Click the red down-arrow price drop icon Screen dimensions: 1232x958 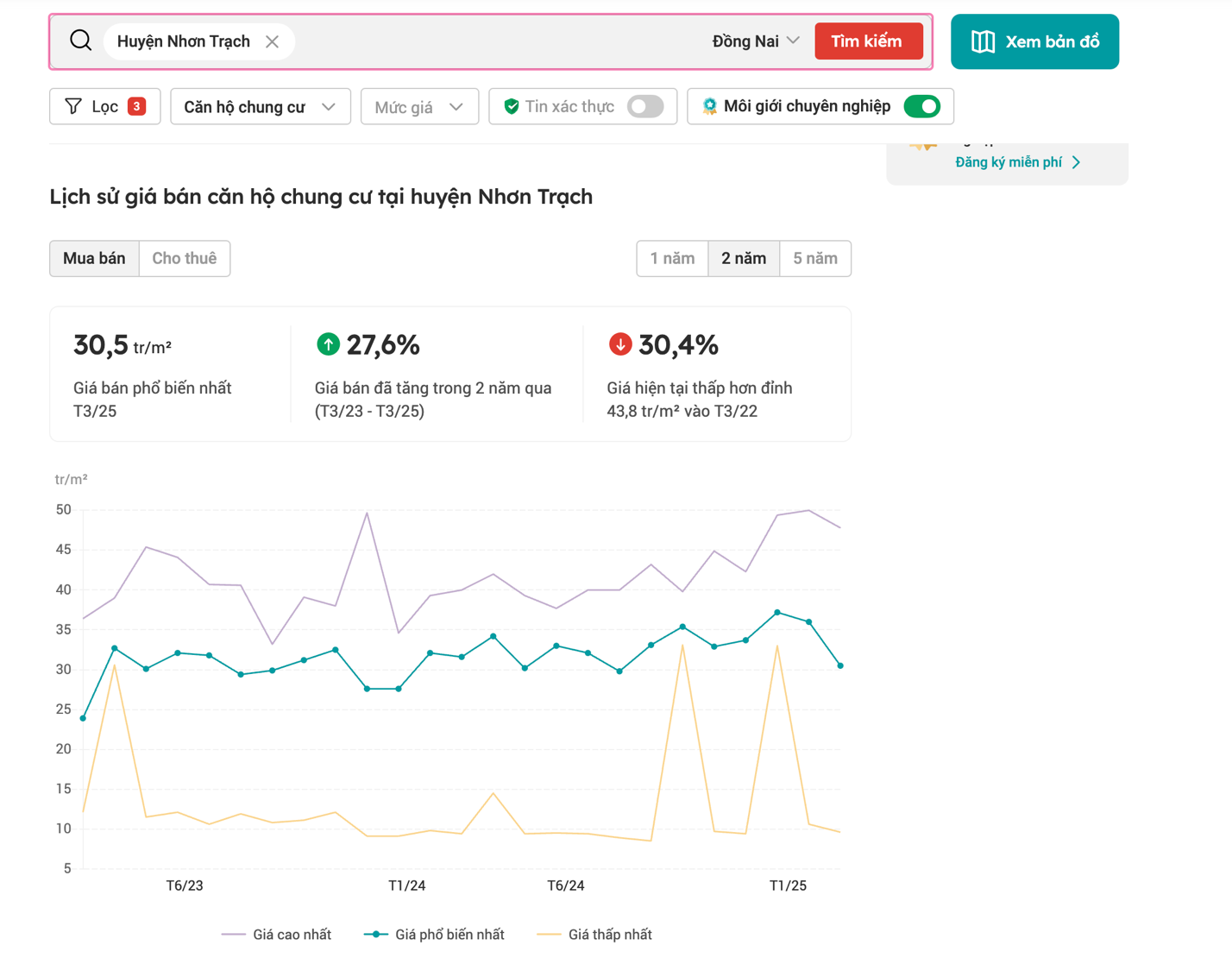tap(620, 344)
